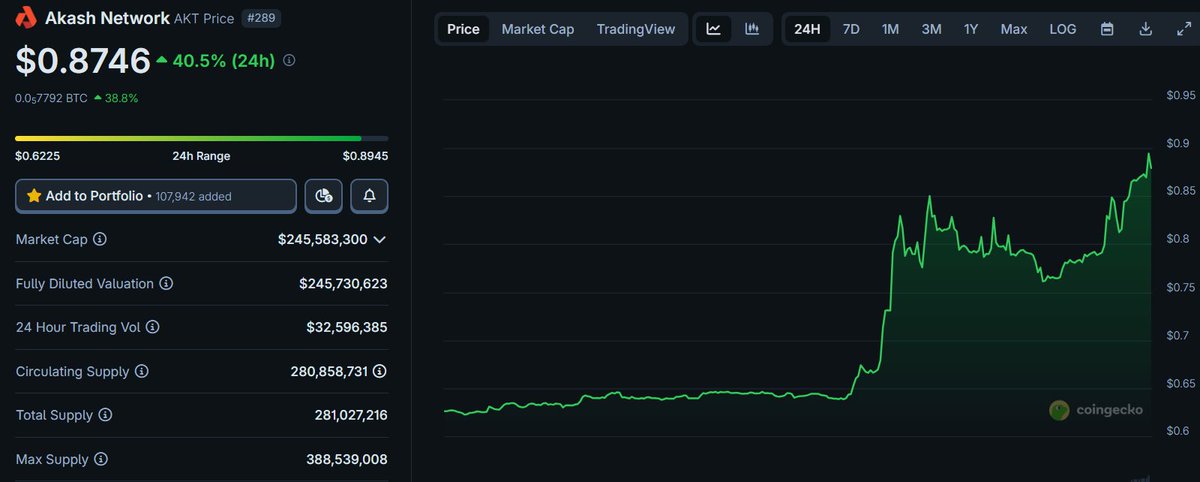This screenshot has width=1200, height=482.
Task: Open the calendar date range picker
Action: 1107,29
